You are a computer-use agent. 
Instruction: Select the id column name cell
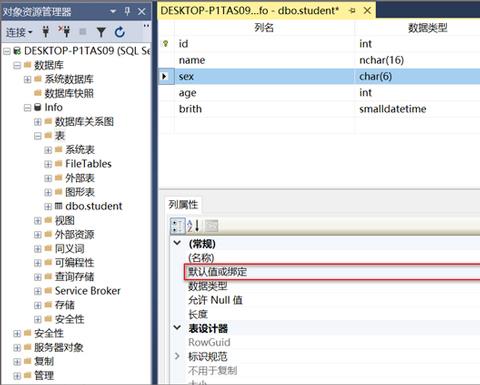tap(264, 44)
